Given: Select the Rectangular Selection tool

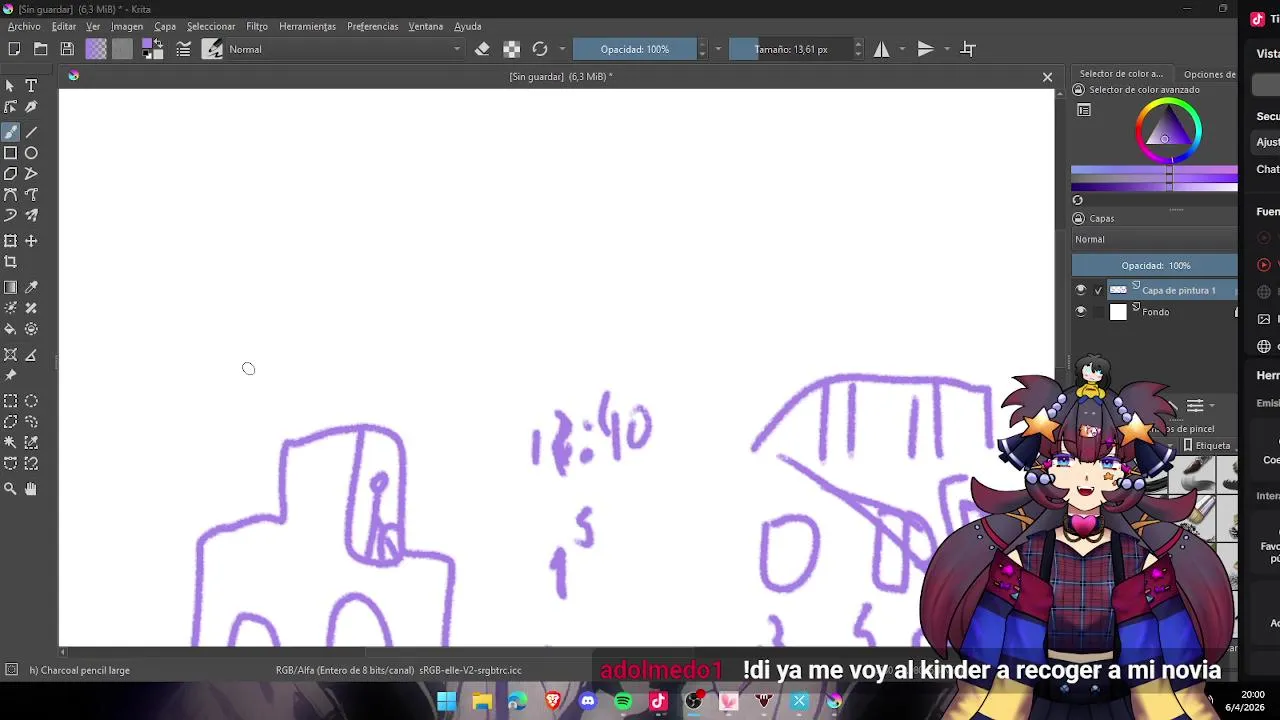Looking at the screenshot, I should 10,401.
